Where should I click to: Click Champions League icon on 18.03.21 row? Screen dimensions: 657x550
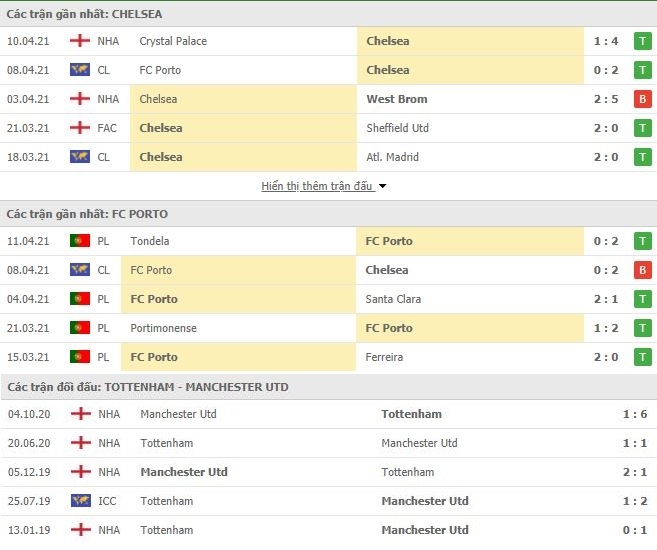point(80,157)
